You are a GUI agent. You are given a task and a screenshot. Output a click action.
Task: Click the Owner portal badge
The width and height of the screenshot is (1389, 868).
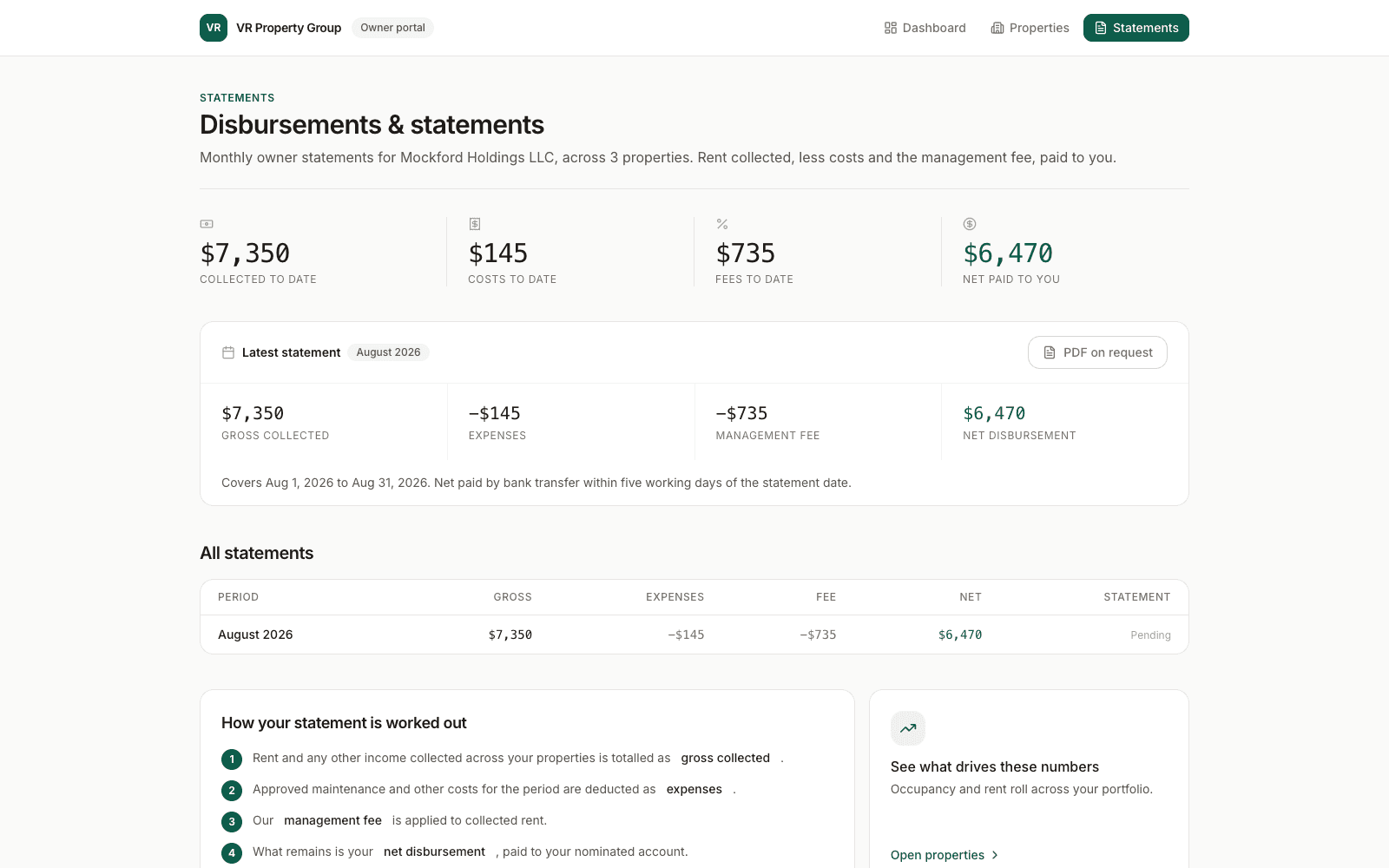pos(392,28)
